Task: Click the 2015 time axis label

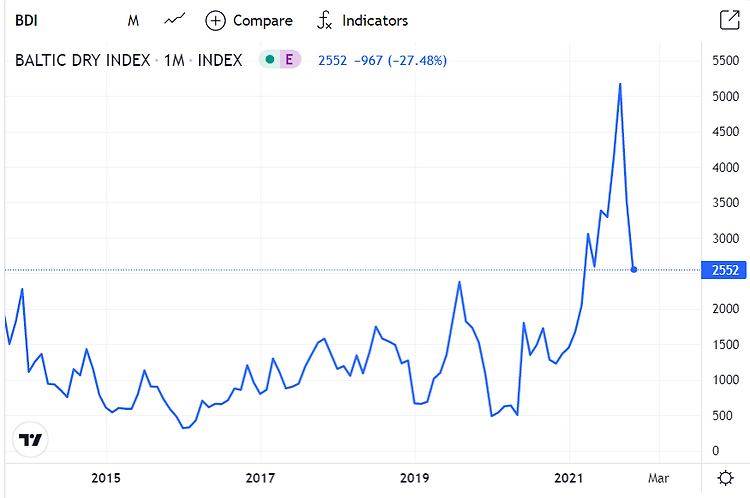Action: pos(106,478)
